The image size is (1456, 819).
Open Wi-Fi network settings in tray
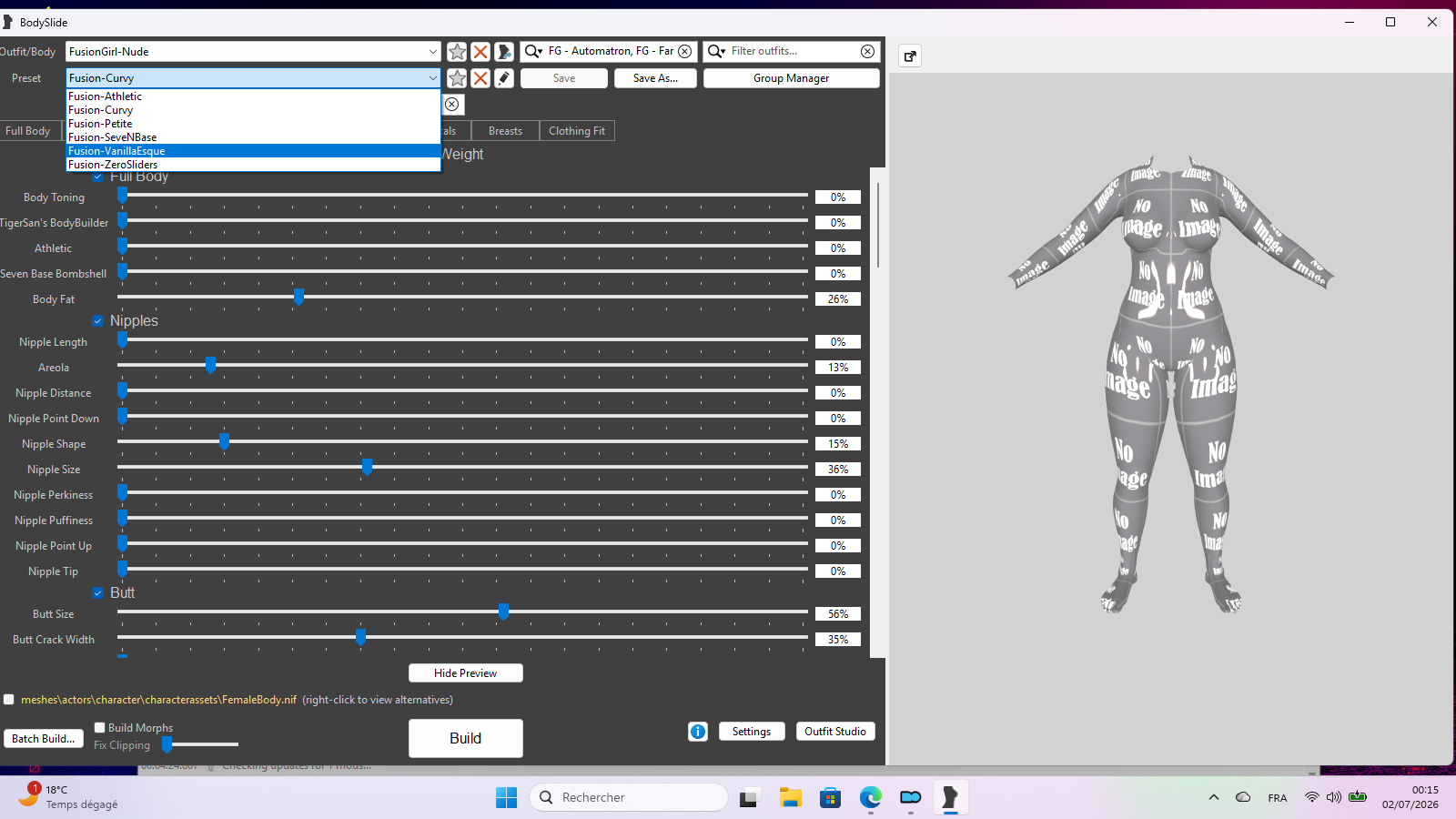1311,797
